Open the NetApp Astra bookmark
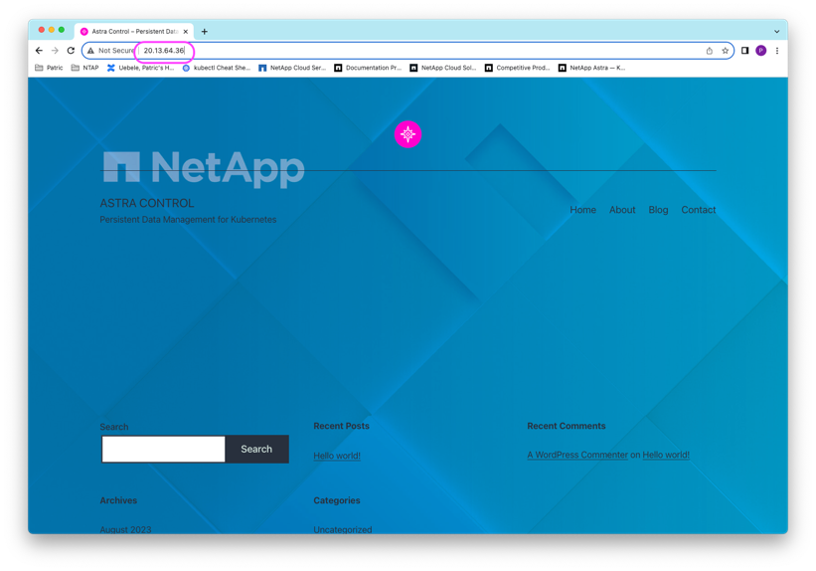This screenshot has width=816, height=571. pyautogui.click(x=592, y=68)
